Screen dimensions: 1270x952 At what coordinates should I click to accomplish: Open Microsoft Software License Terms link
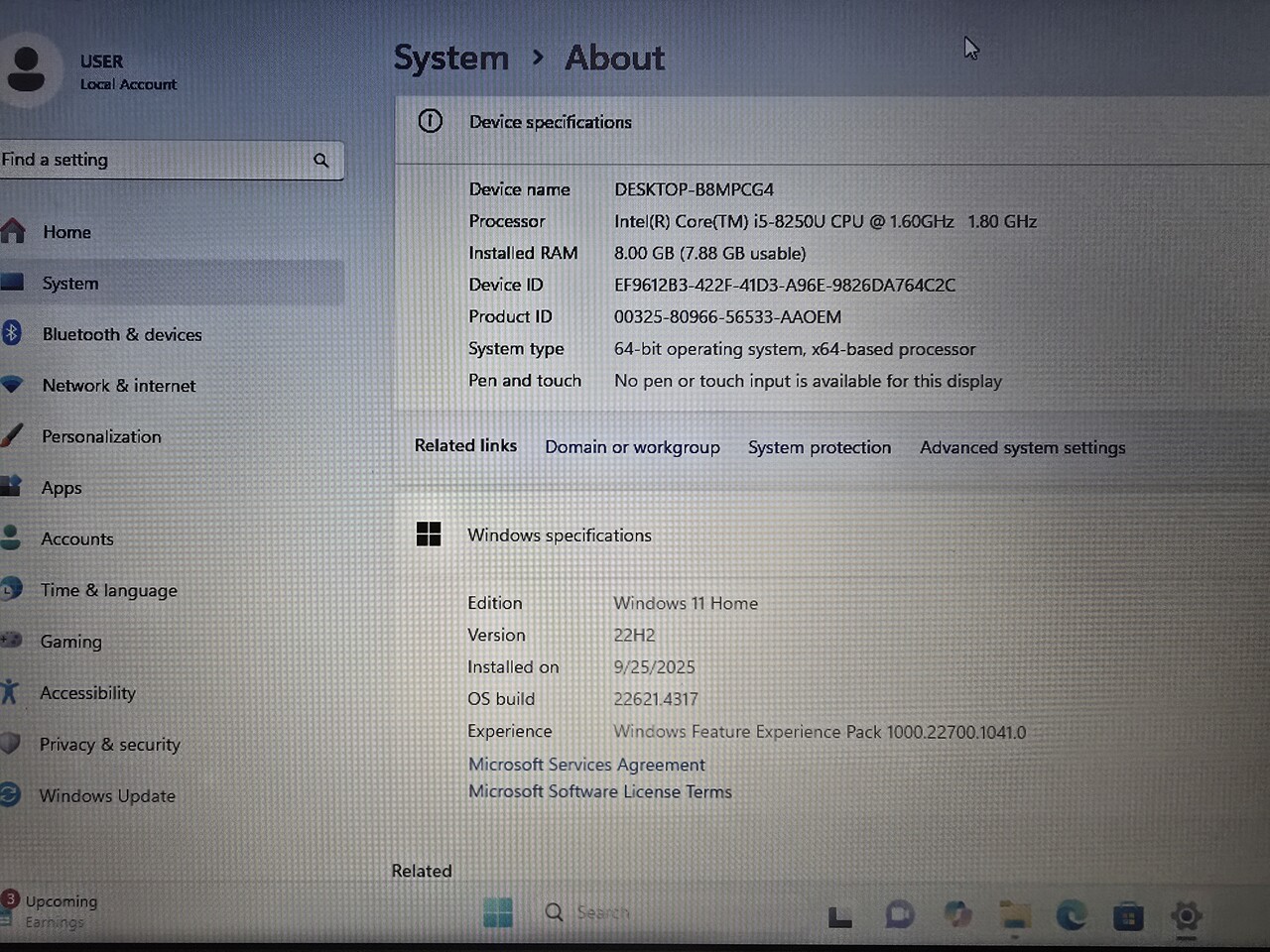[600, 791]
